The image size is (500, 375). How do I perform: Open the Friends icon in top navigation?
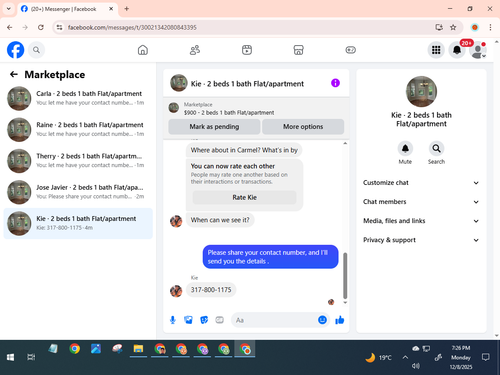[195, 50]
